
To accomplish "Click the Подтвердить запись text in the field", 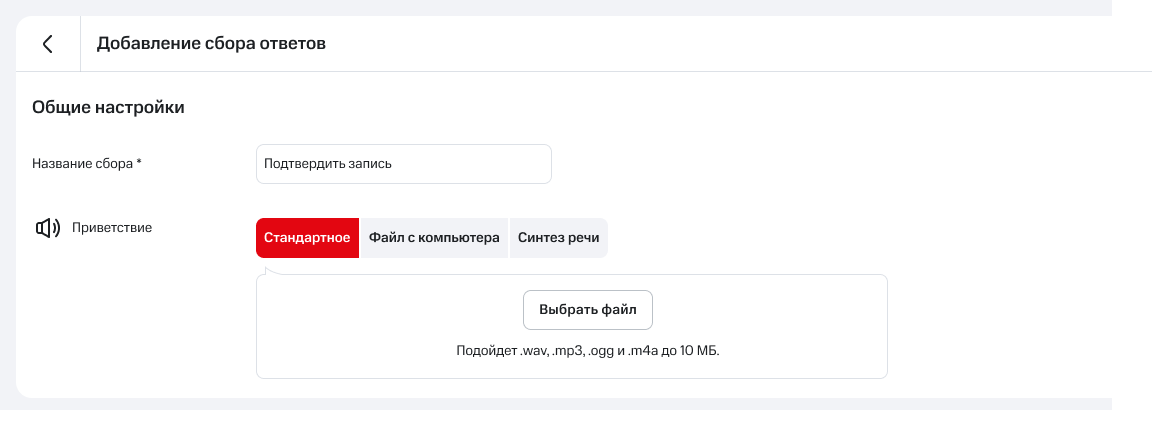I will [x=327, y=164].
